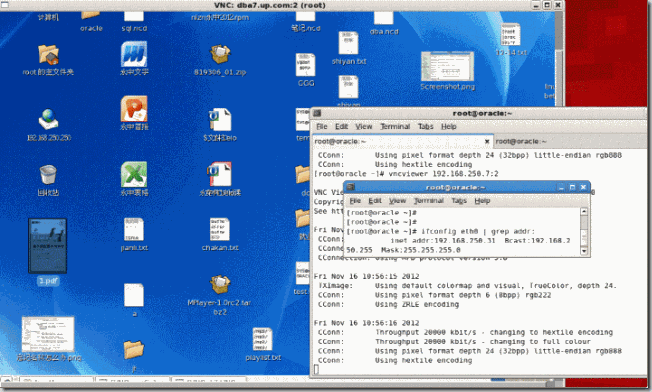
Task: Switch to first root@oracle:~ terminal tab
Action: (x=402, y=141)
